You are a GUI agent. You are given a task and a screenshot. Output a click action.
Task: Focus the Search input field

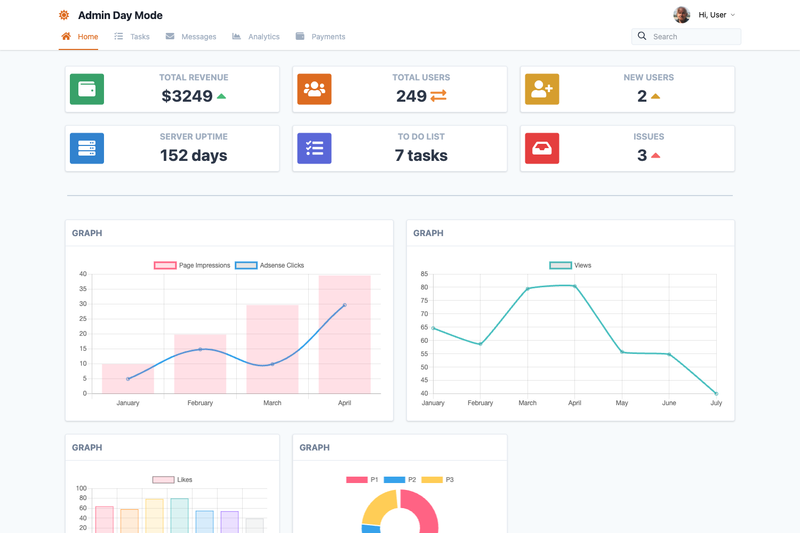686,36
